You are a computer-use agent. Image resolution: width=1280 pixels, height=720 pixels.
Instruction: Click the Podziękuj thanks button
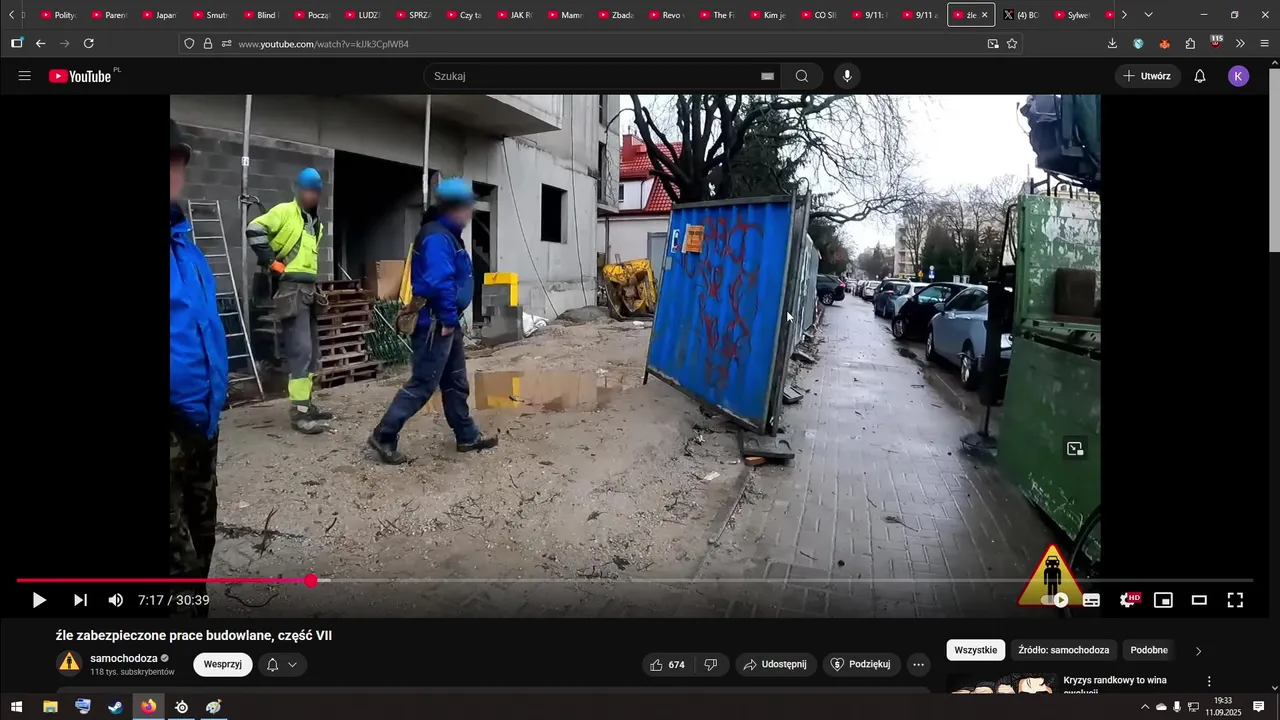pos(861,664)
